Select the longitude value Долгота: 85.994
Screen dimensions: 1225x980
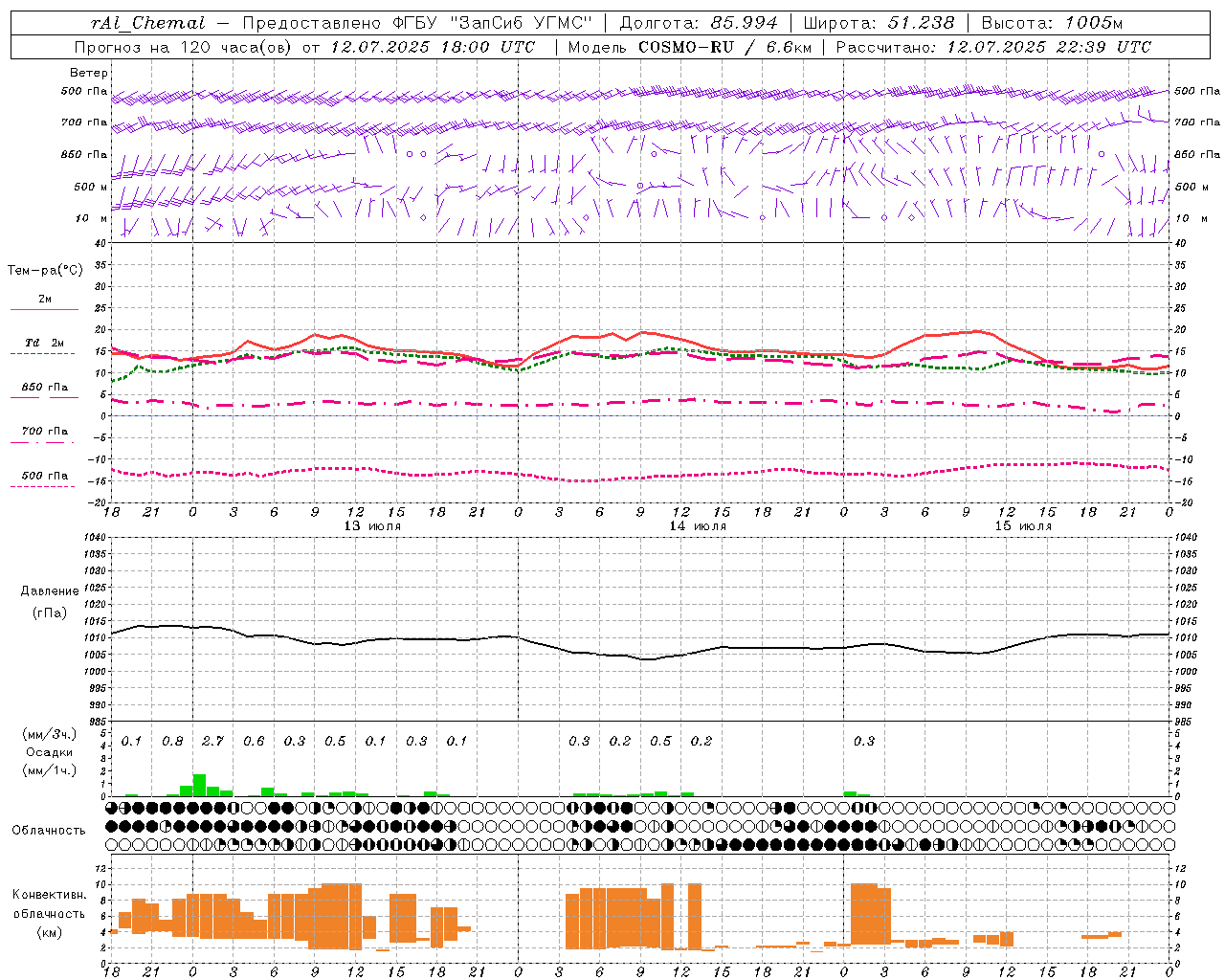[x=699, y=23]
